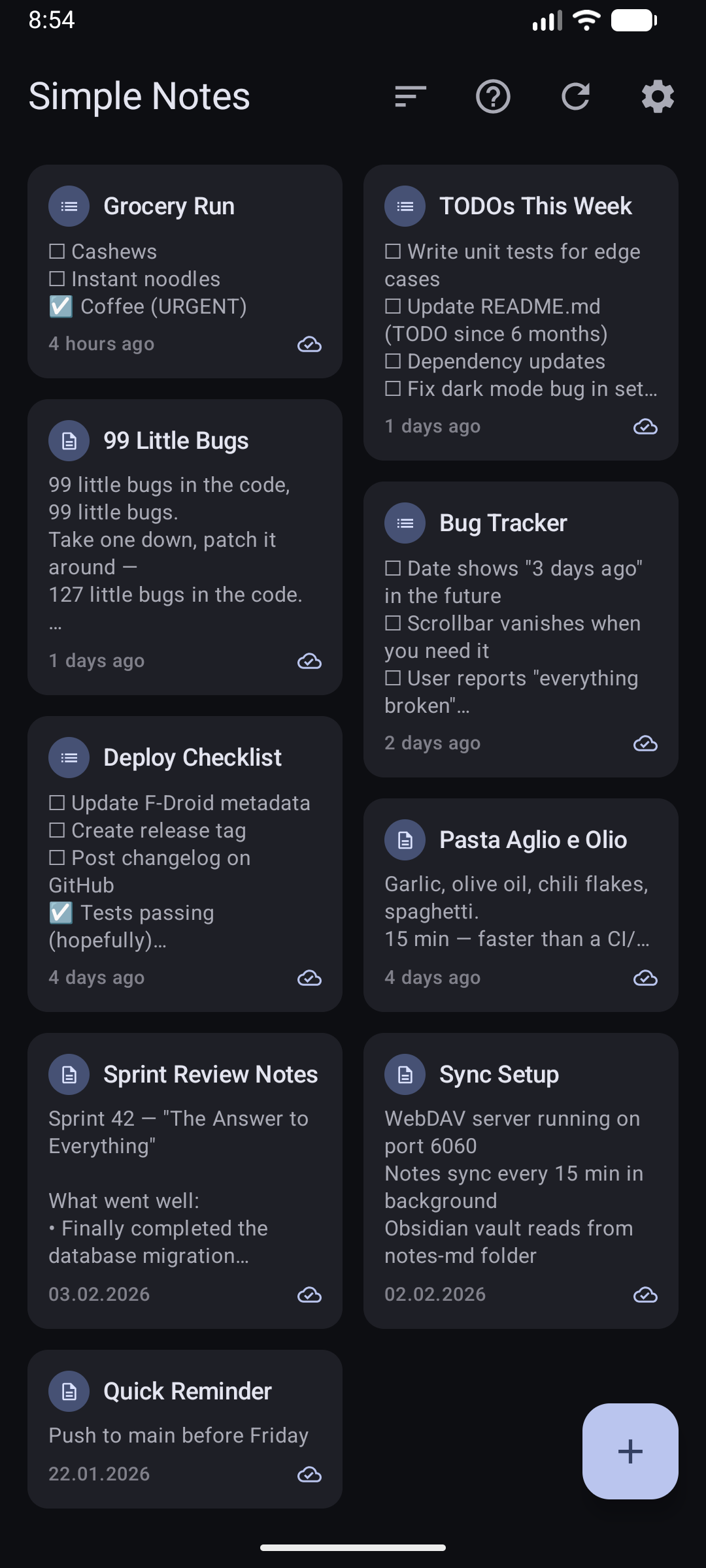Open the help icon at the top
Screen dimensions: 706x1568
(492, 97)
